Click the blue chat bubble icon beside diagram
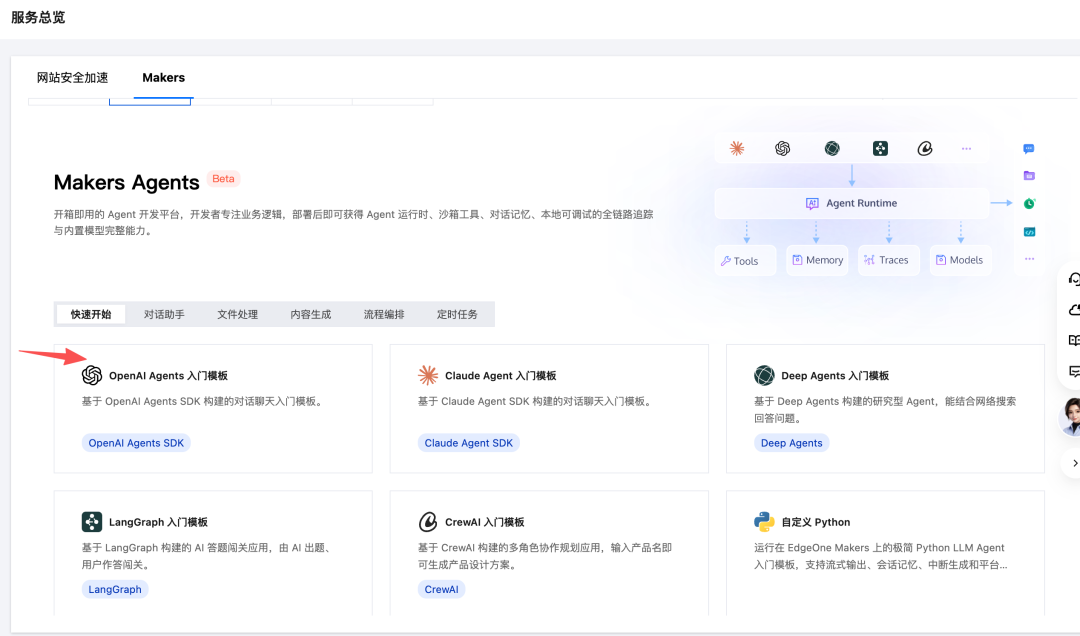 [x=1029, y=149]
